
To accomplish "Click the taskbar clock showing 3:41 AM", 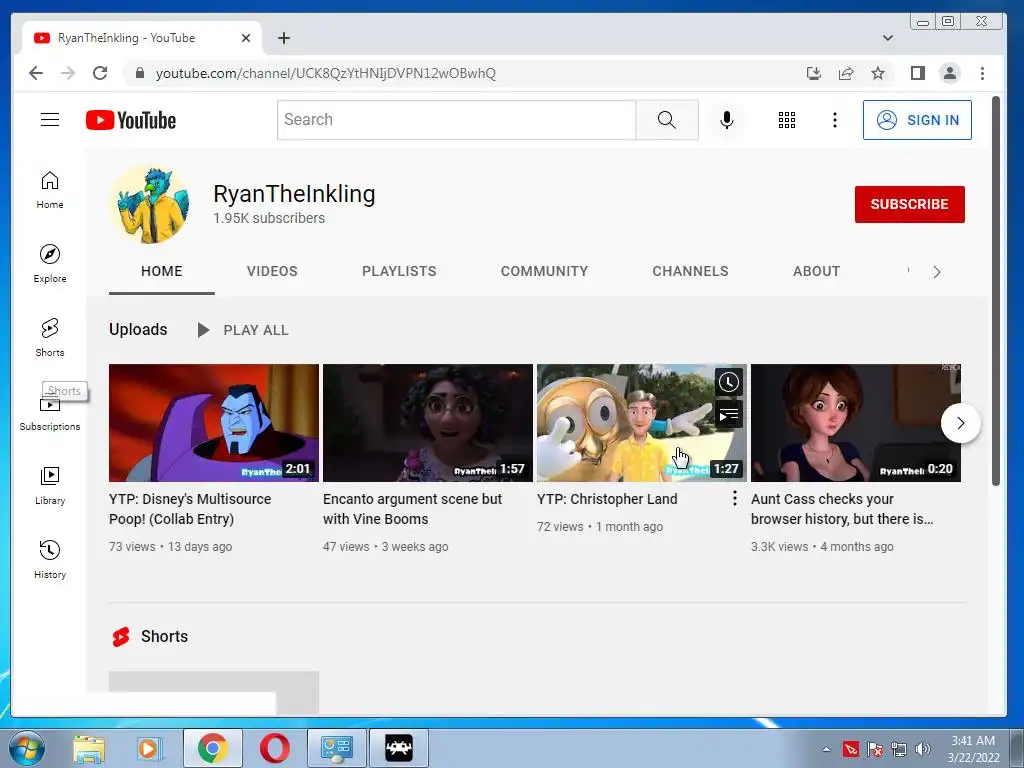I will pyautogui.click(x=973, y=748).
